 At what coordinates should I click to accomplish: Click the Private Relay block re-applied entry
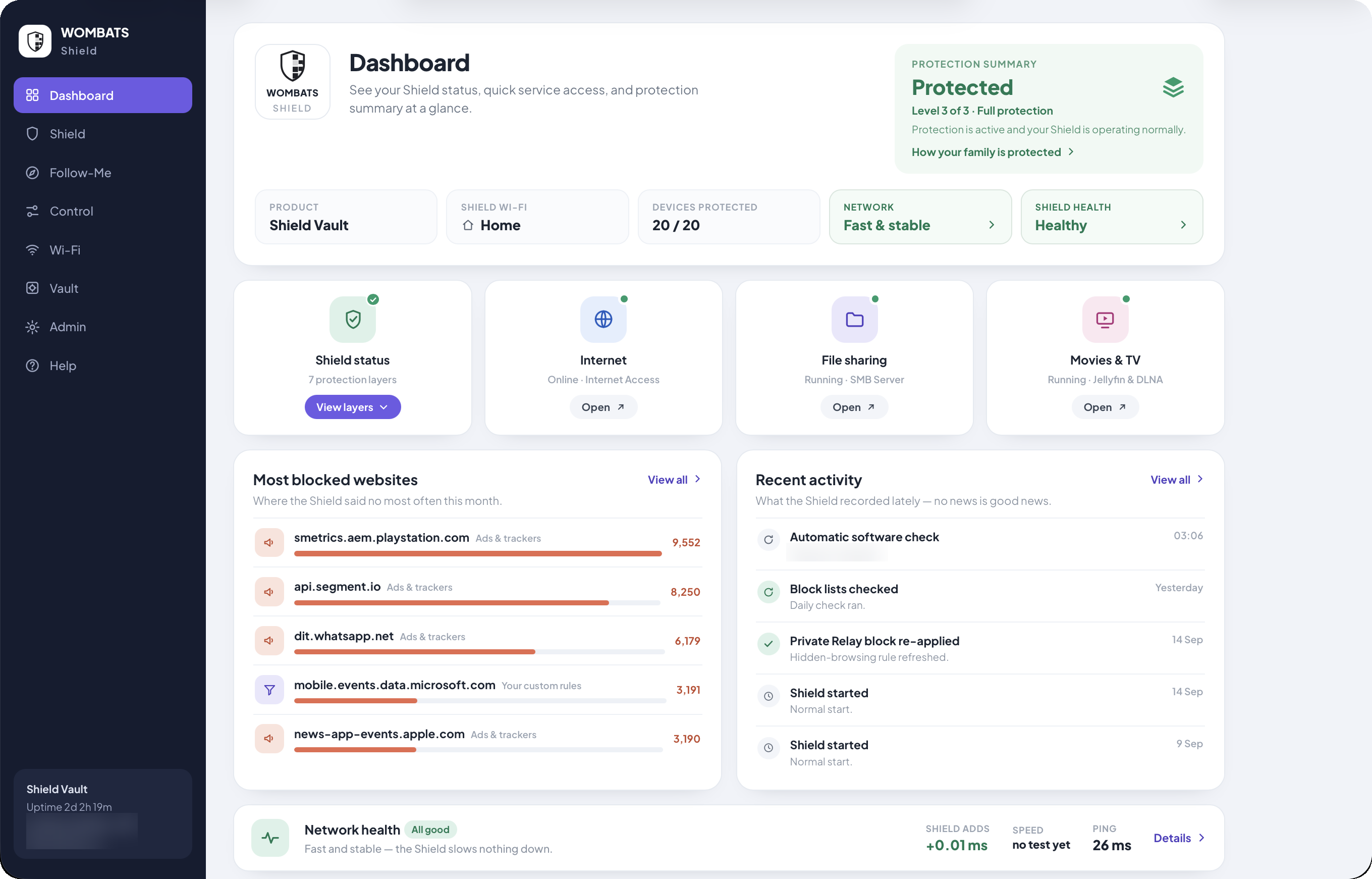(980, 648)
